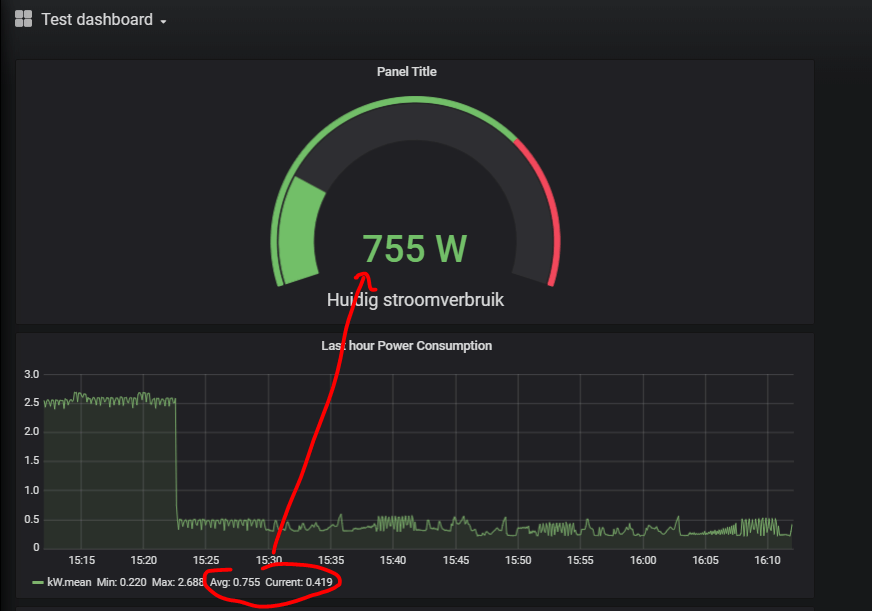
Task: Click the 15:50 time axis label
Action: 518,560
